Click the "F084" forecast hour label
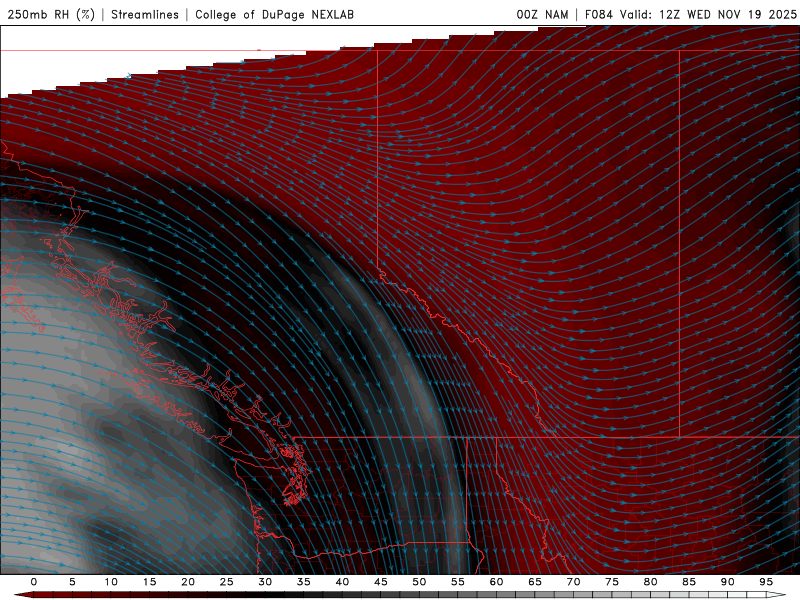 coord(598,14)
